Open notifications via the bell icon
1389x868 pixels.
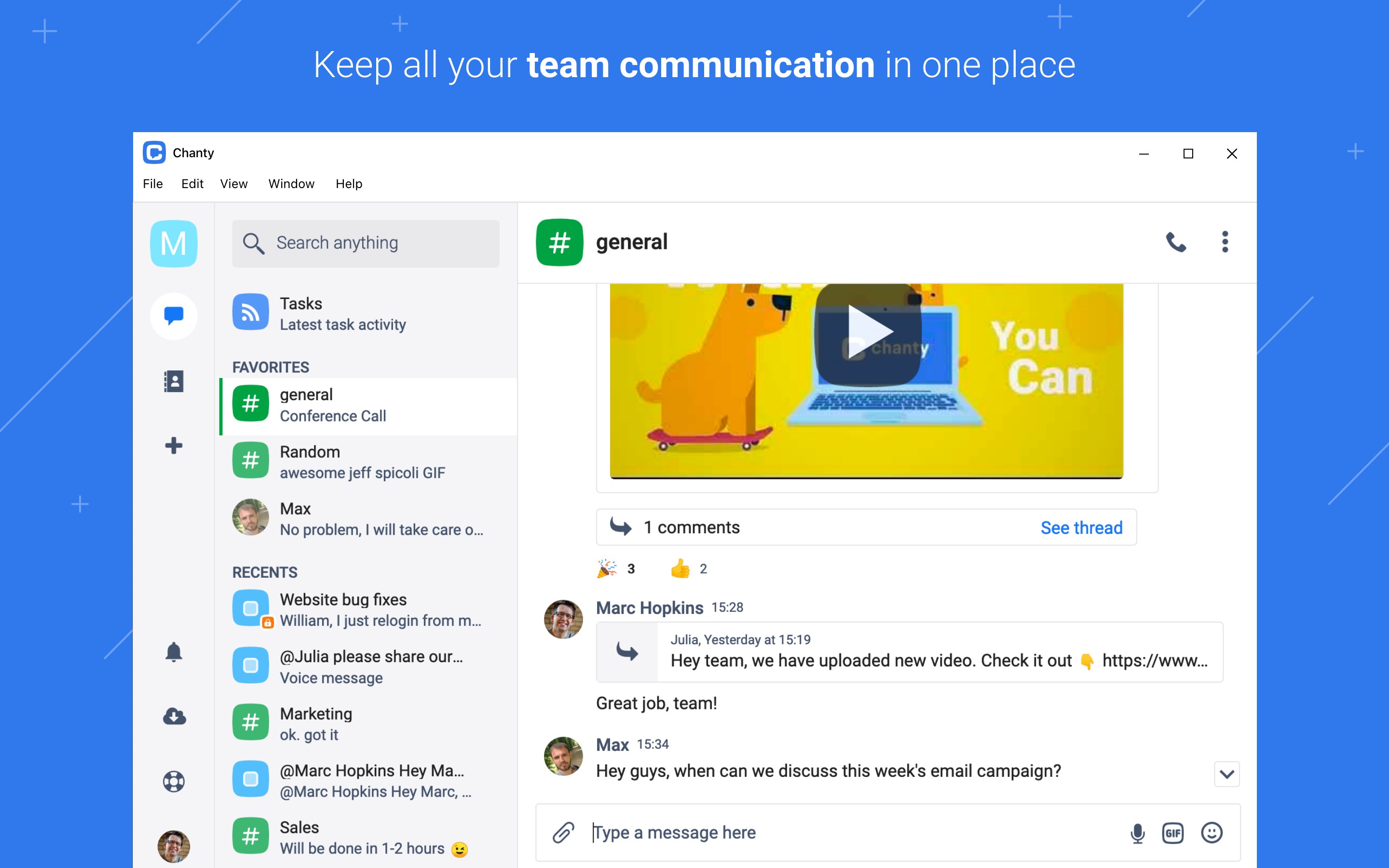(173, 652)
